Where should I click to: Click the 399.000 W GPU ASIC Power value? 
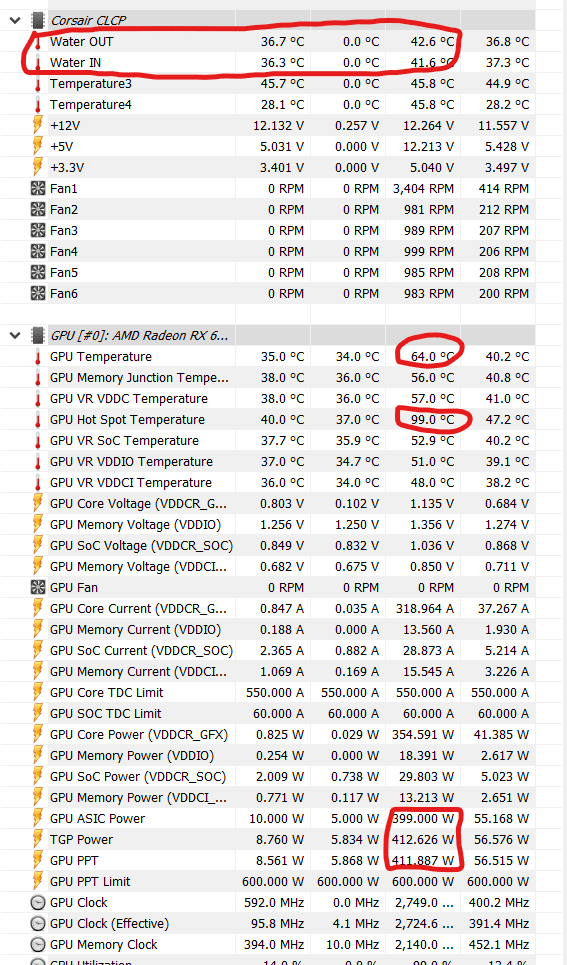(424, 819)
